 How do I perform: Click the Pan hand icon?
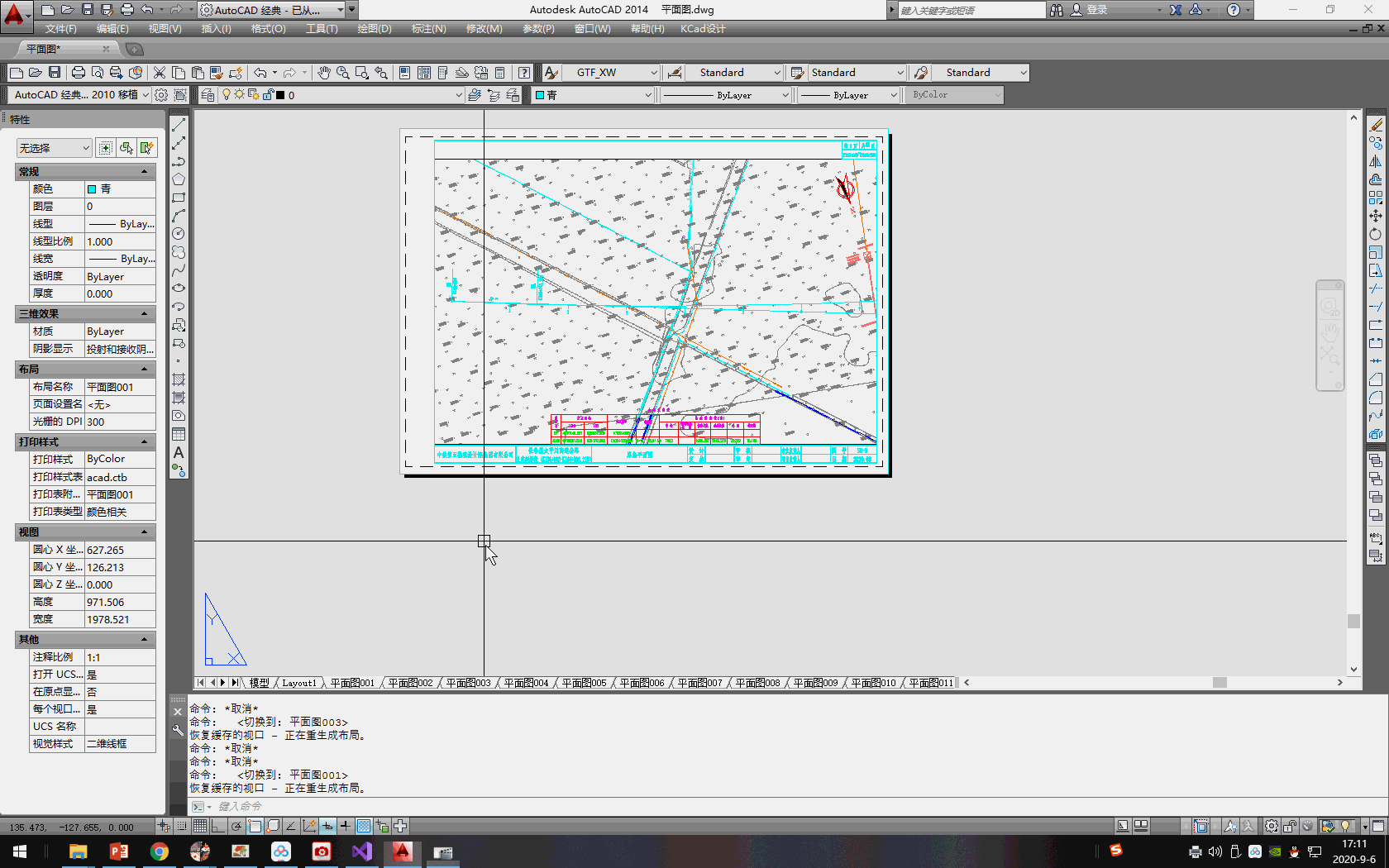pos(323,73)
